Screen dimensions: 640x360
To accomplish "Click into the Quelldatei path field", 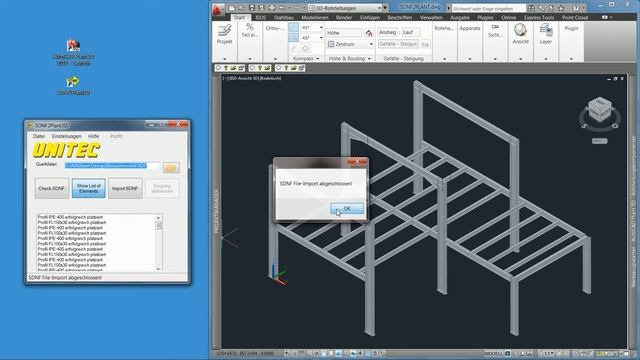I will click(x=113, y=166).
